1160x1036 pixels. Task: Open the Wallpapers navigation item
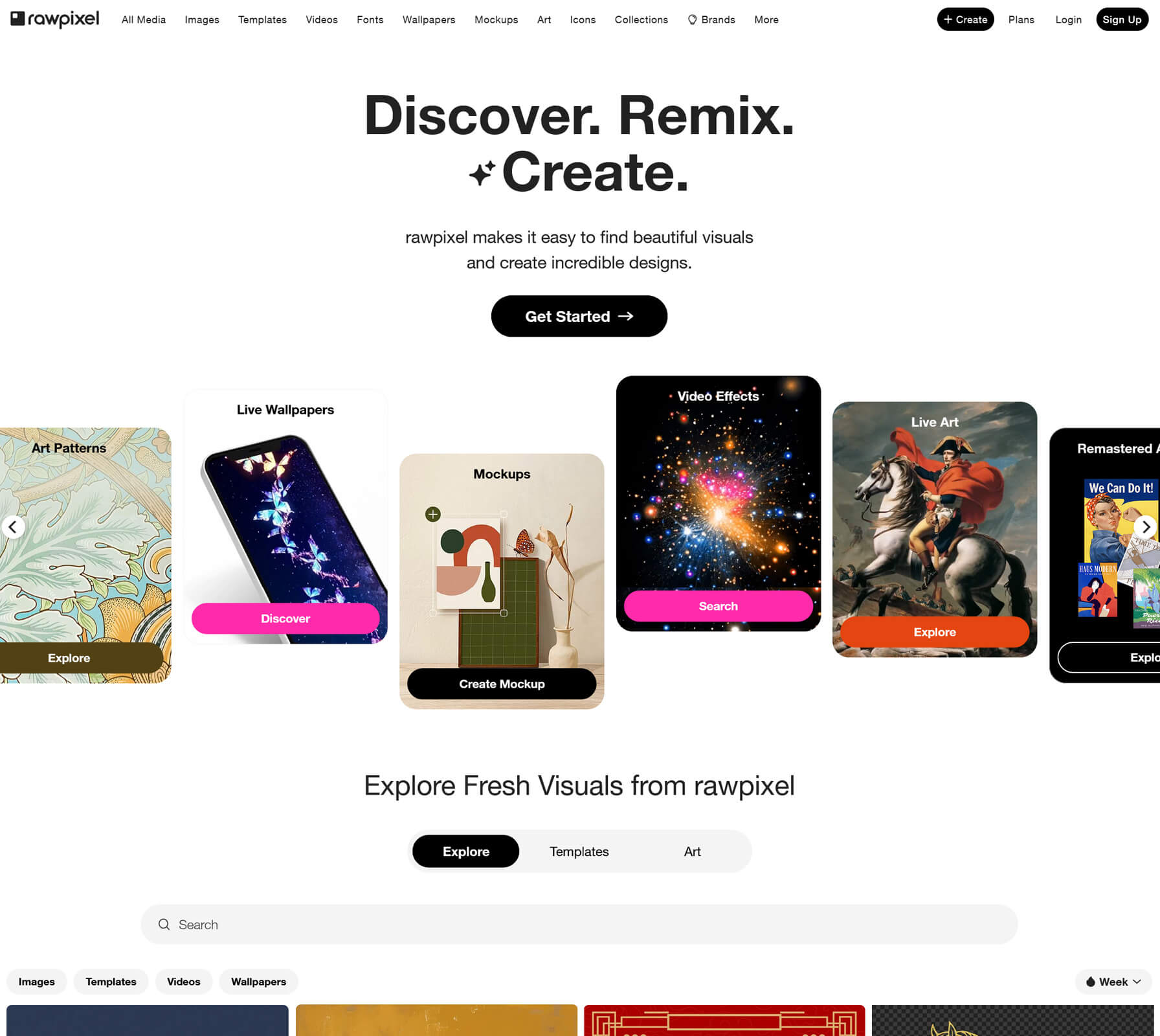(429, 19)
